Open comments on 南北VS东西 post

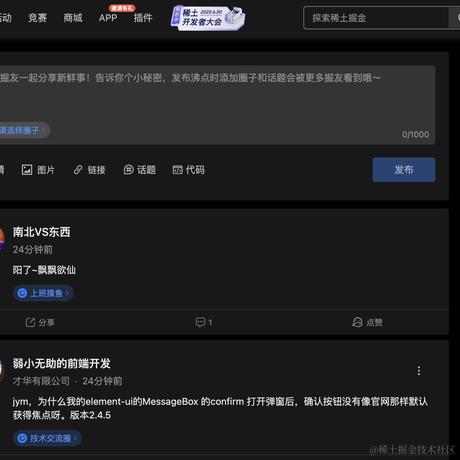pyautogui.click(x=204, y=322)
